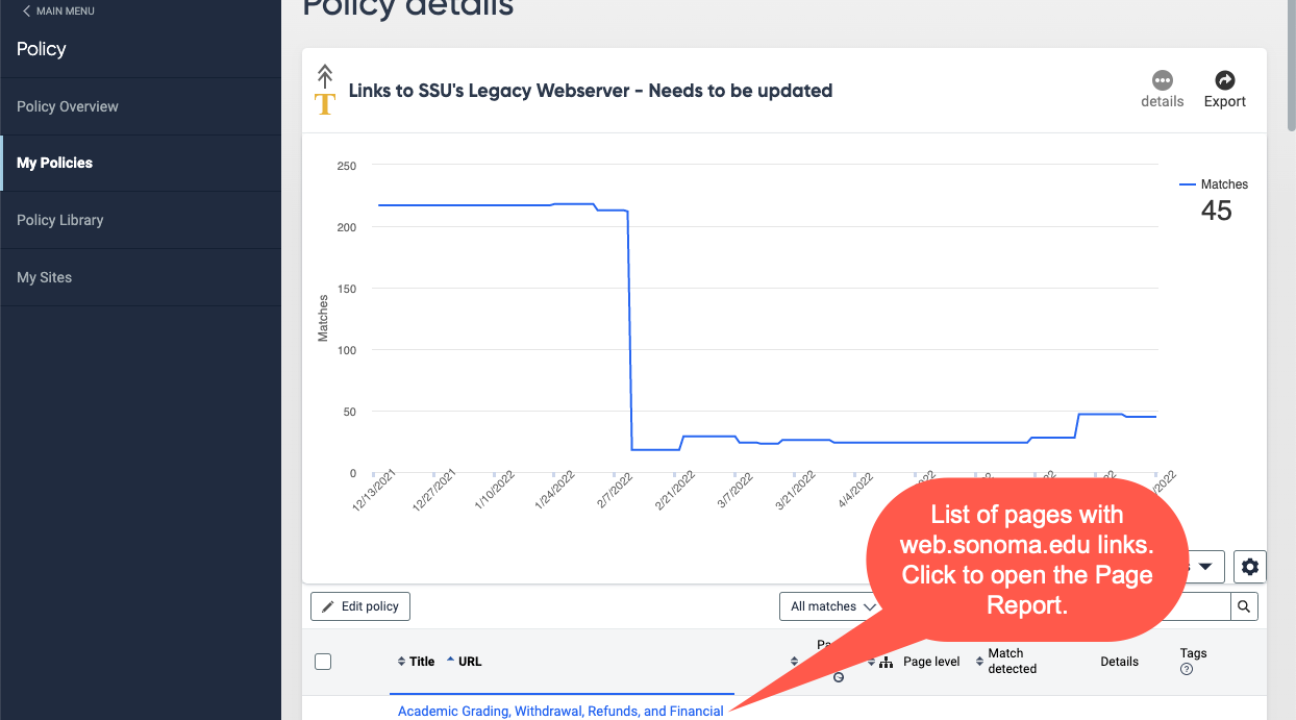Click the help icon under Tags
The width and height of the screenshot is (1296, 720).
(1186, 669)
